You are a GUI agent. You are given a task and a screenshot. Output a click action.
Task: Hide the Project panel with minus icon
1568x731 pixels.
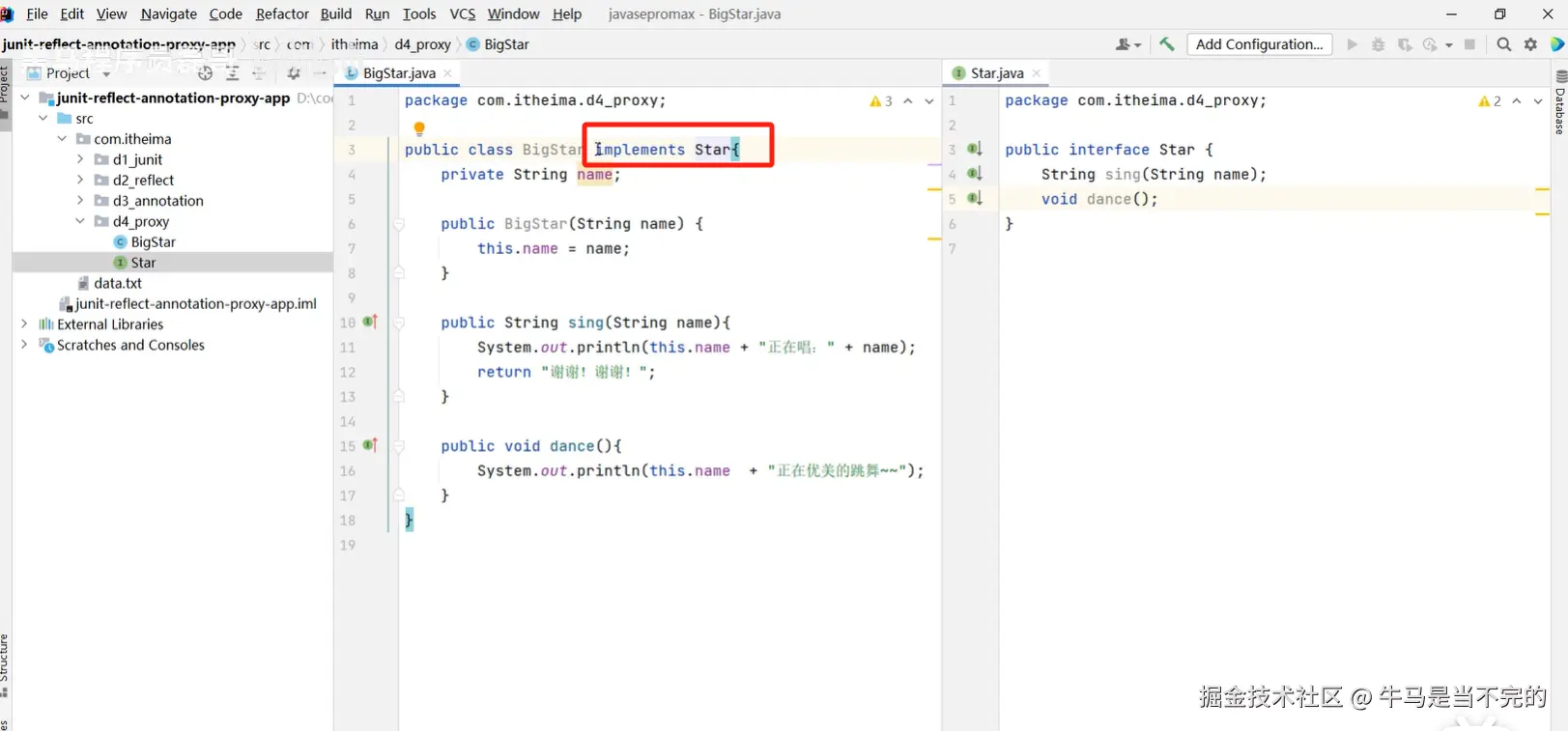tap(320, 73)
